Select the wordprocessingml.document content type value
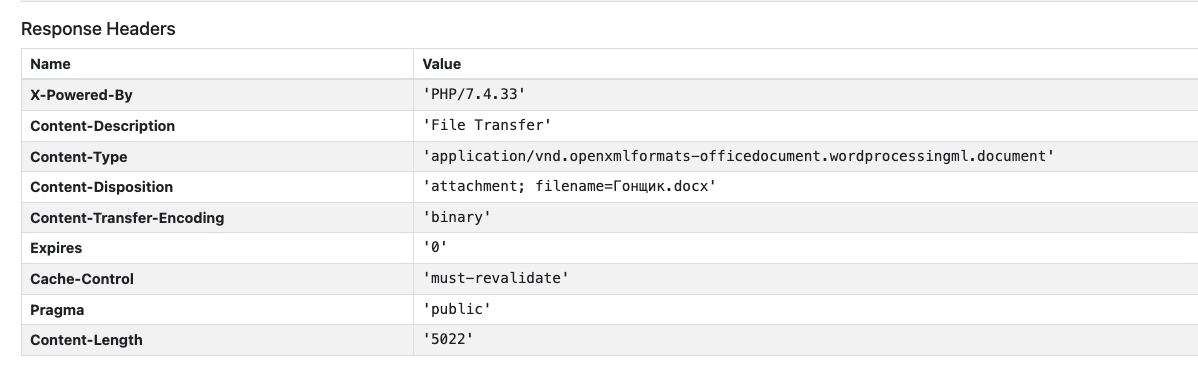1198x387 pixels. pyautogui.click(x=738, y=156)
